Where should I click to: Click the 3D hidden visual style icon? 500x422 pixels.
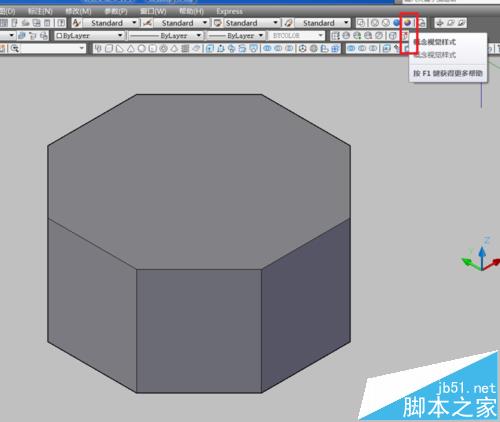(x=386, y=23)
